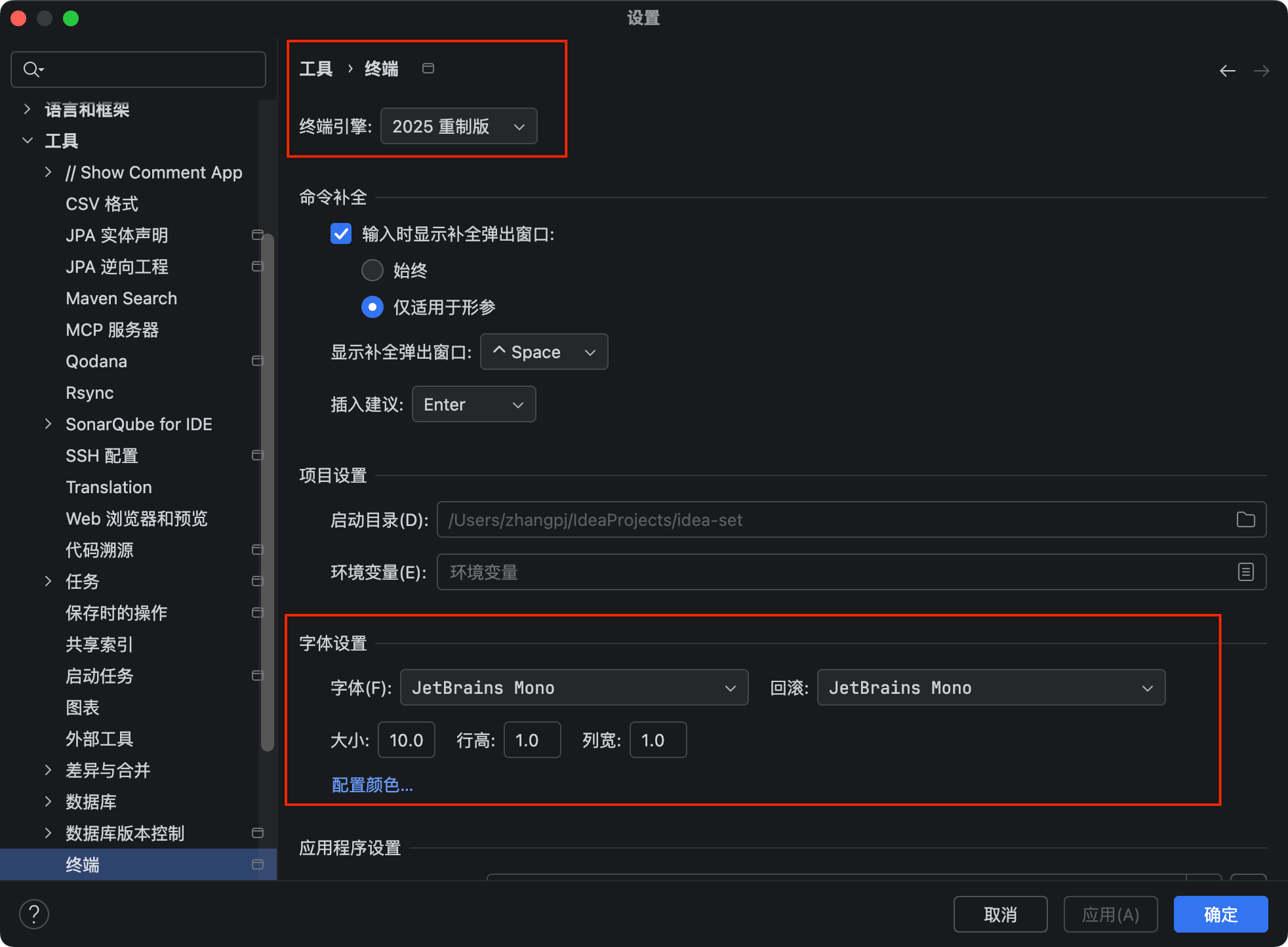Image resolution: width=1288 pixels, height=947 pixels.
Task: Click project-level icon beside terminal breadcrumb
Action: 428,68
